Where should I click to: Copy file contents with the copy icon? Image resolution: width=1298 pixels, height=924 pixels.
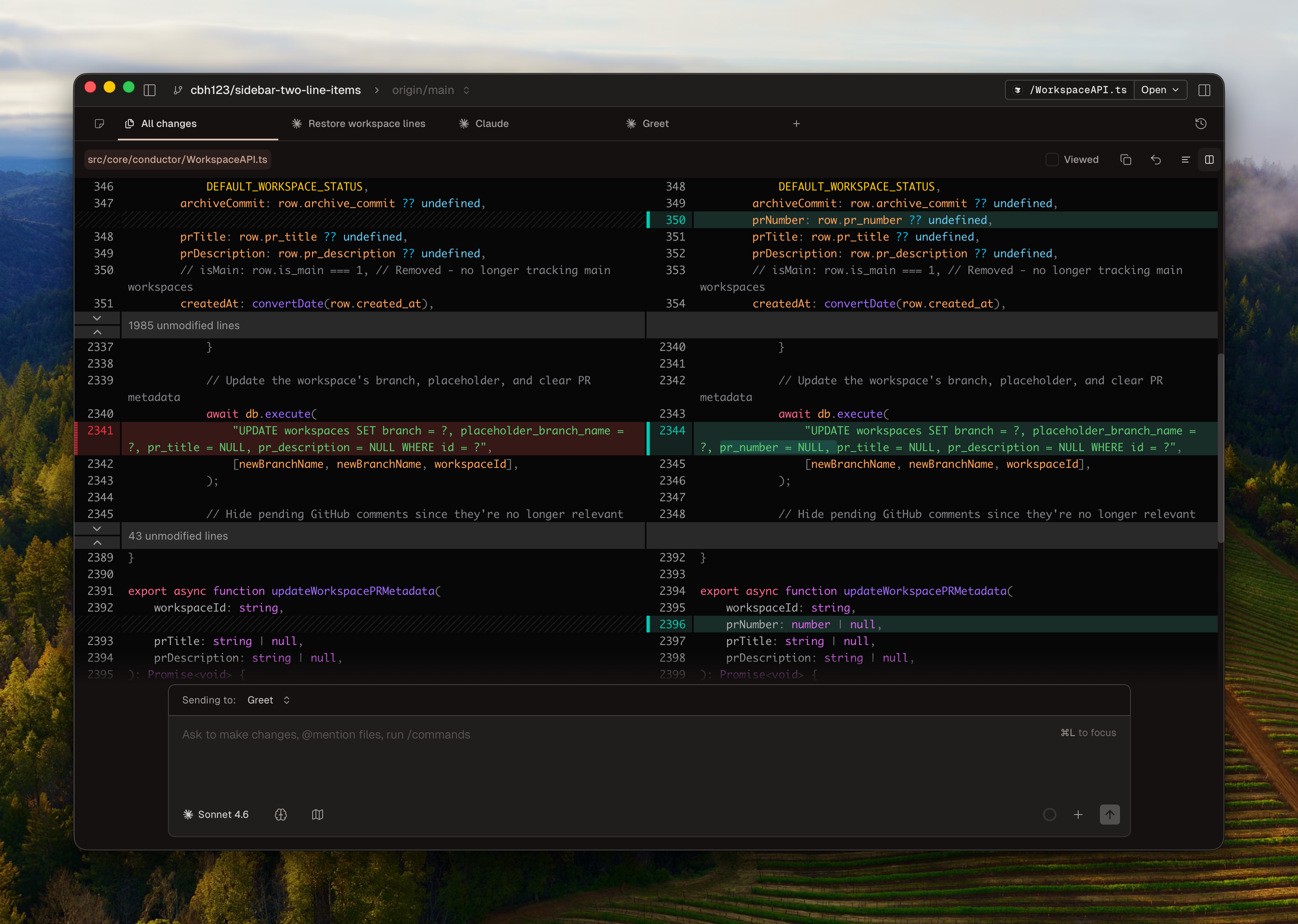click(1125, 159)
